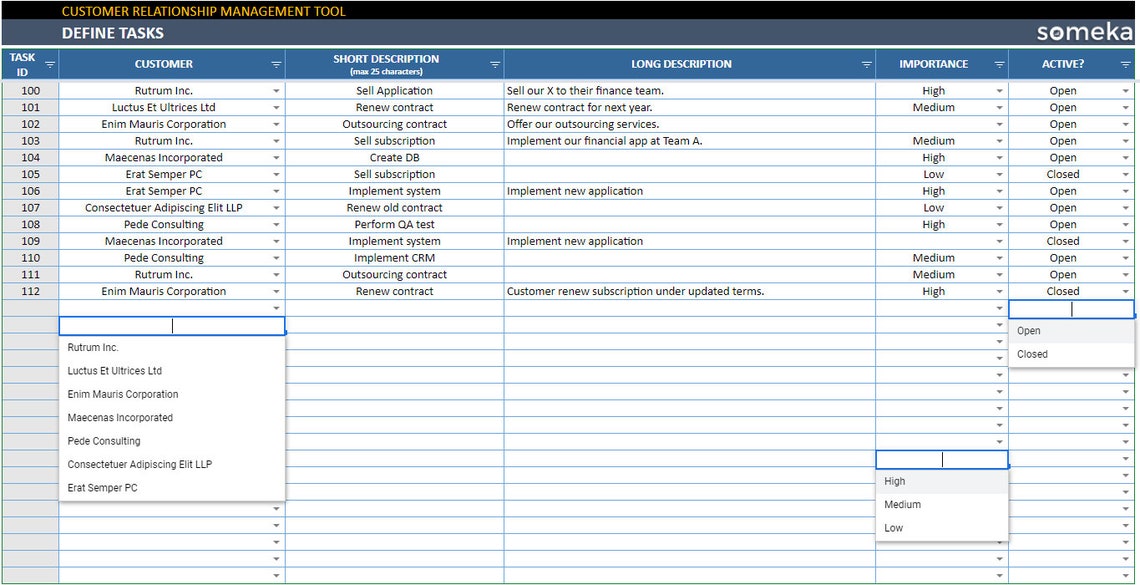Select Closed from the active status dropdown
Viewport: 1140px width, 585px height.
pos(1032,354)
